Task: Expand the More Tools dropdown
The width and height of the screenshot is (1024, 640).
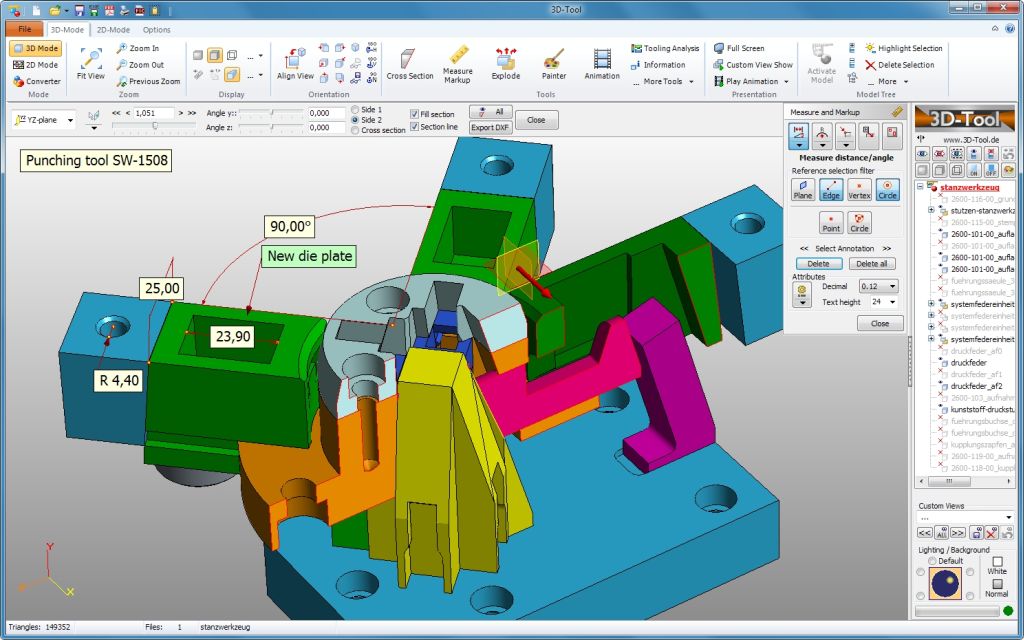Action: (x=668, y=82)
